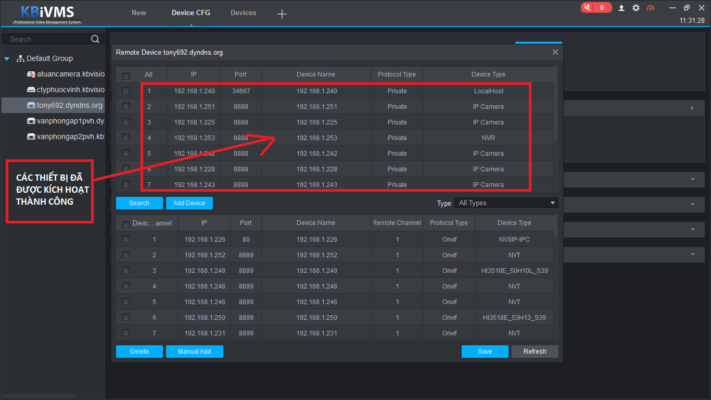Screen dimensions: 711x400
Task: Check the All header checkbox
Action: (x=126, y=76)
